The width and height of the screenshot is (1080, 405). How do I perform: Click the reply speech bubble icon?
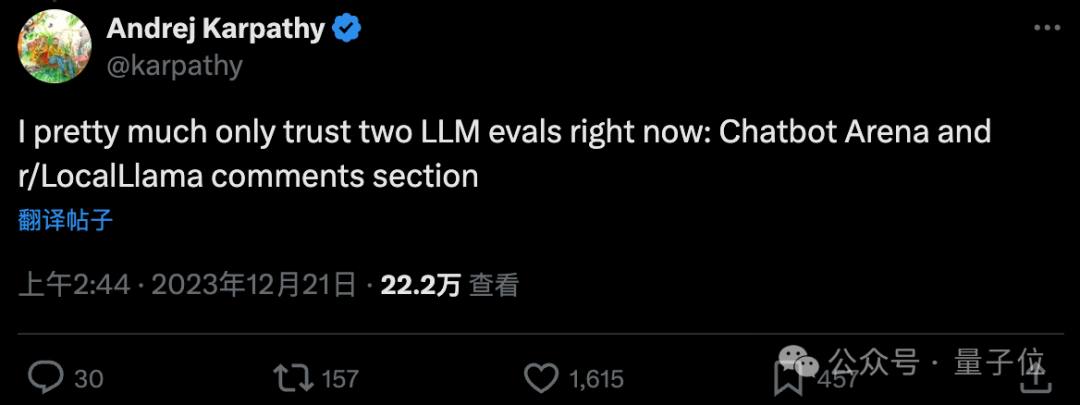tap(45, 377)
